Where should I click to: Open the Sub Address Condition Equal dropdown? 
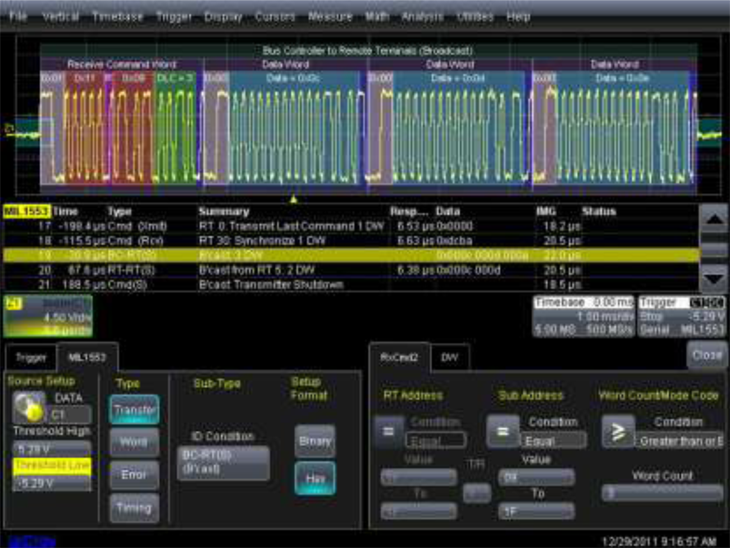553,439
